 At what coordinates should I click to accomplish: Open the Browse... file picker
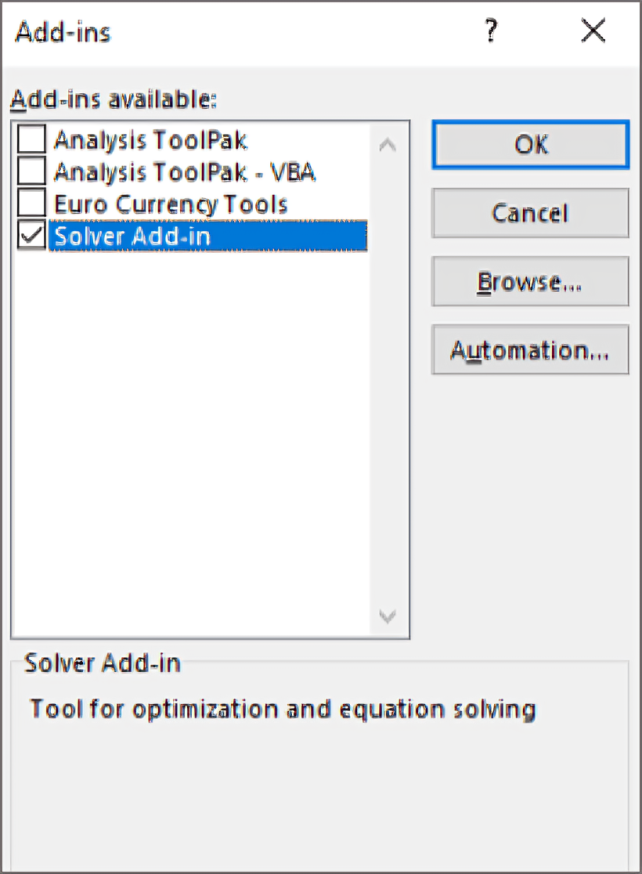pos(531,281)
